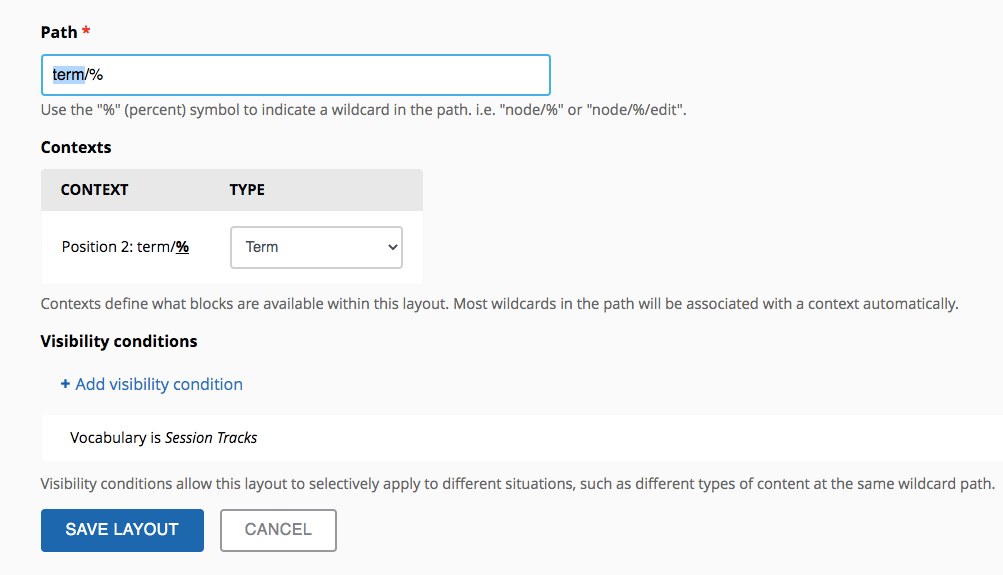Click the Position 2: term/% context label
1003x575 pixels.
pyautogui.click(x=125, y=247)
